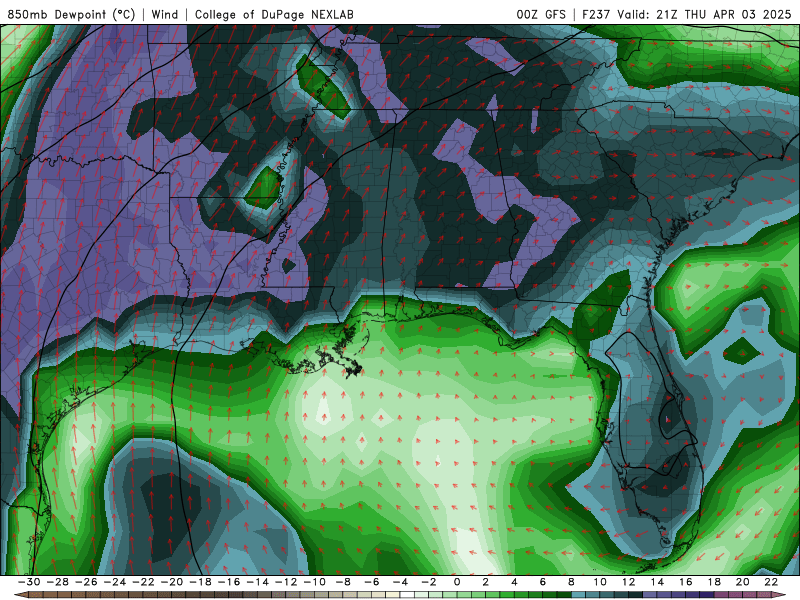
Task: Click the 8 colorbar label
Action: [x=571, y=582]
